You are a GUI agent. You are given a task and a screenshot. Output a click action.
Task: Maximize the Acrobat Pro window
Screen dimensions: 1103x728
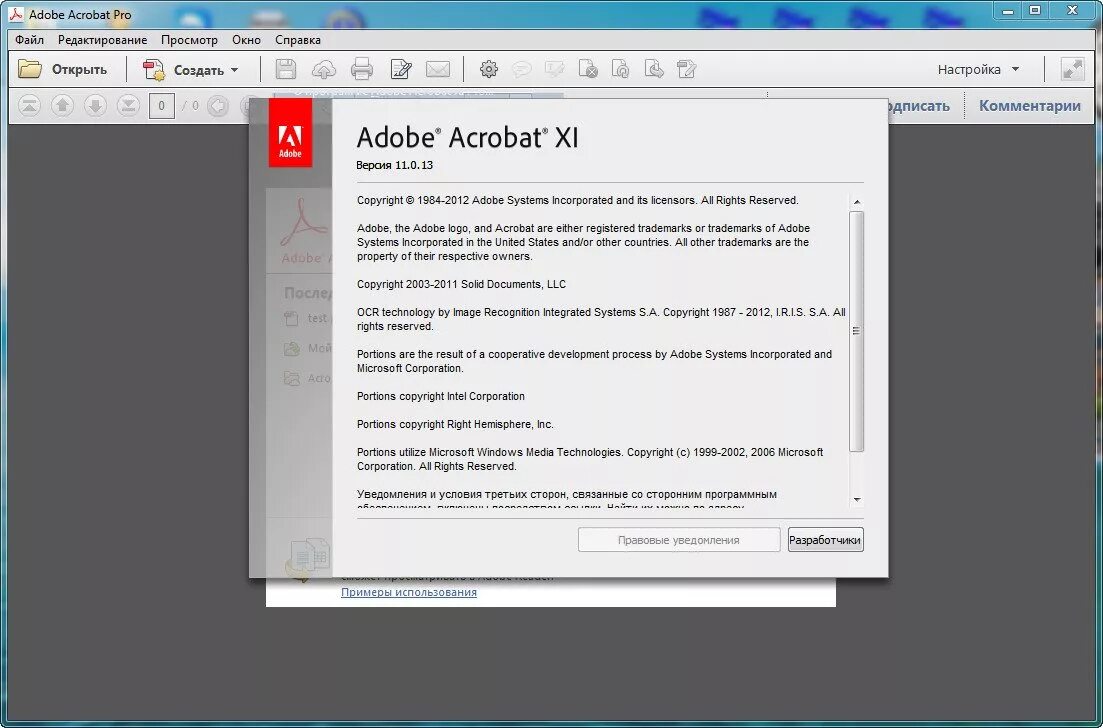pyautogui.click(x=1035, y=11)
